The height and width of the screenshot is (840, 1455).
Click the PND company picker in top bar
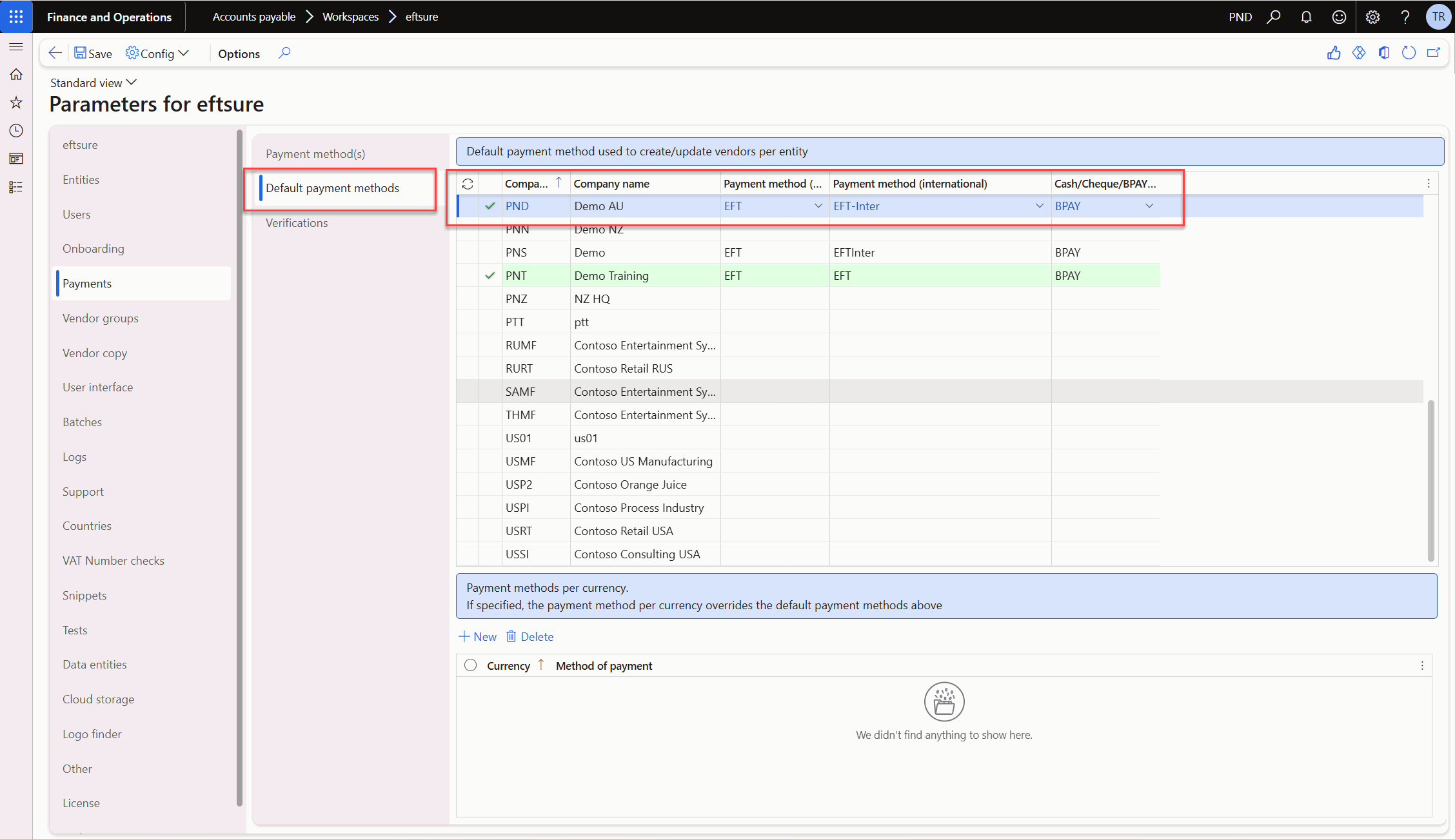tap(1240, 17)
